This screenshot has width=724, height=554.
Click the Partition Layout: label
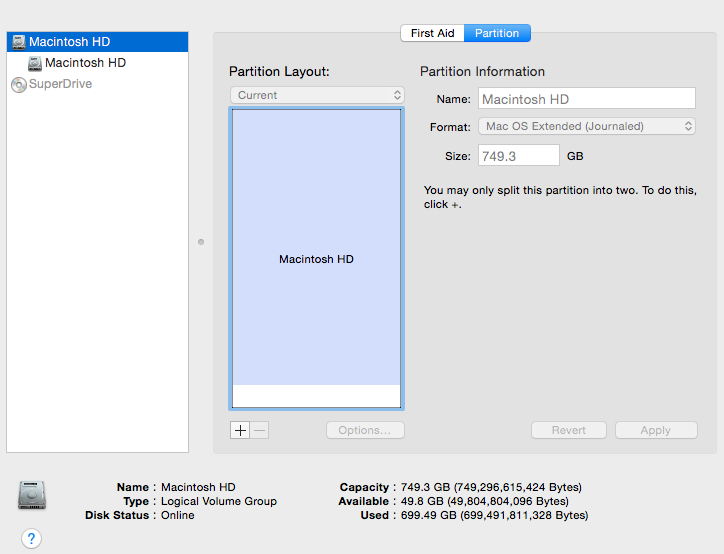279,72
